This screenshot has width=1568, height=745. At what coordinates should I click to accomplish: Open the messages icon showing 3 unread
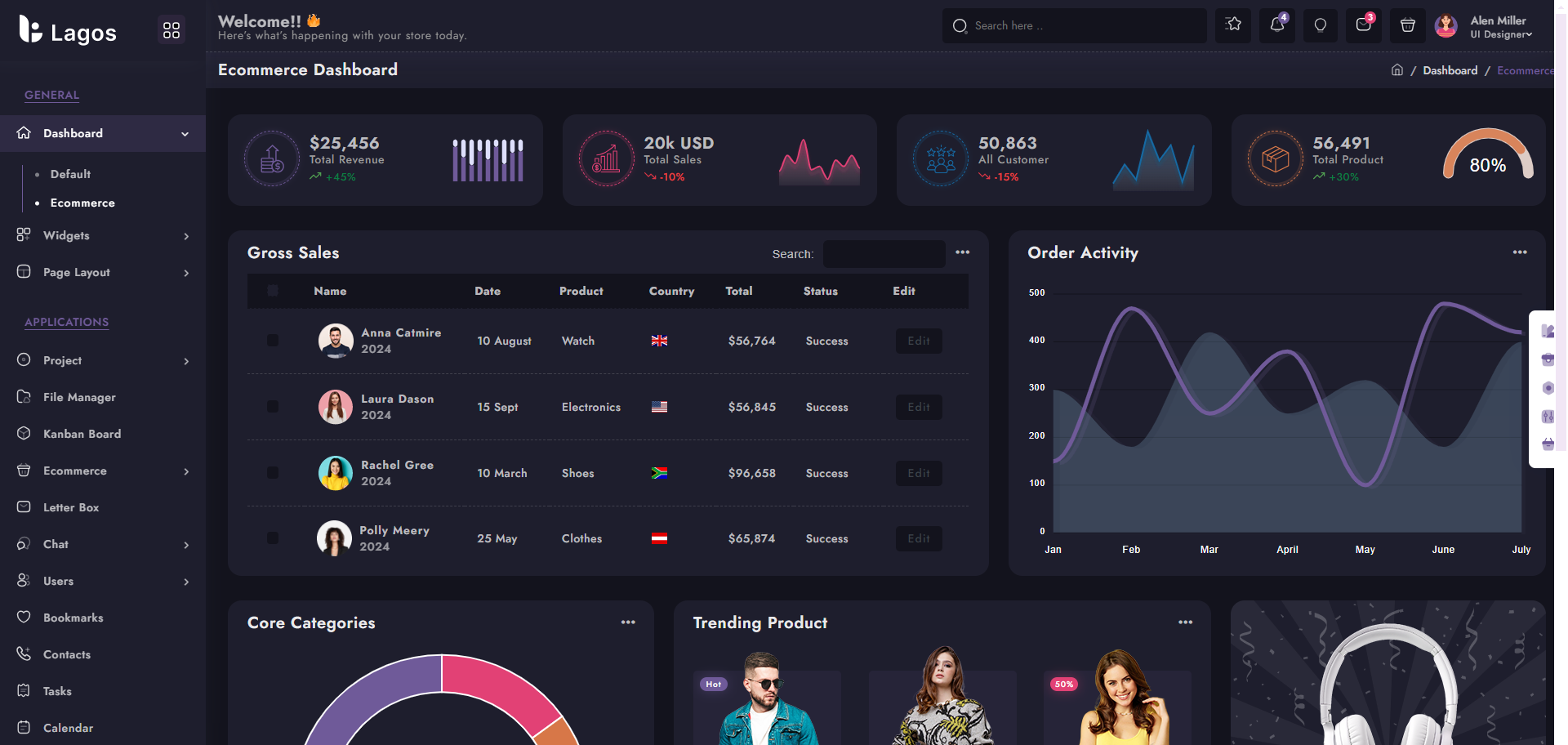(x=1363, y=25)
